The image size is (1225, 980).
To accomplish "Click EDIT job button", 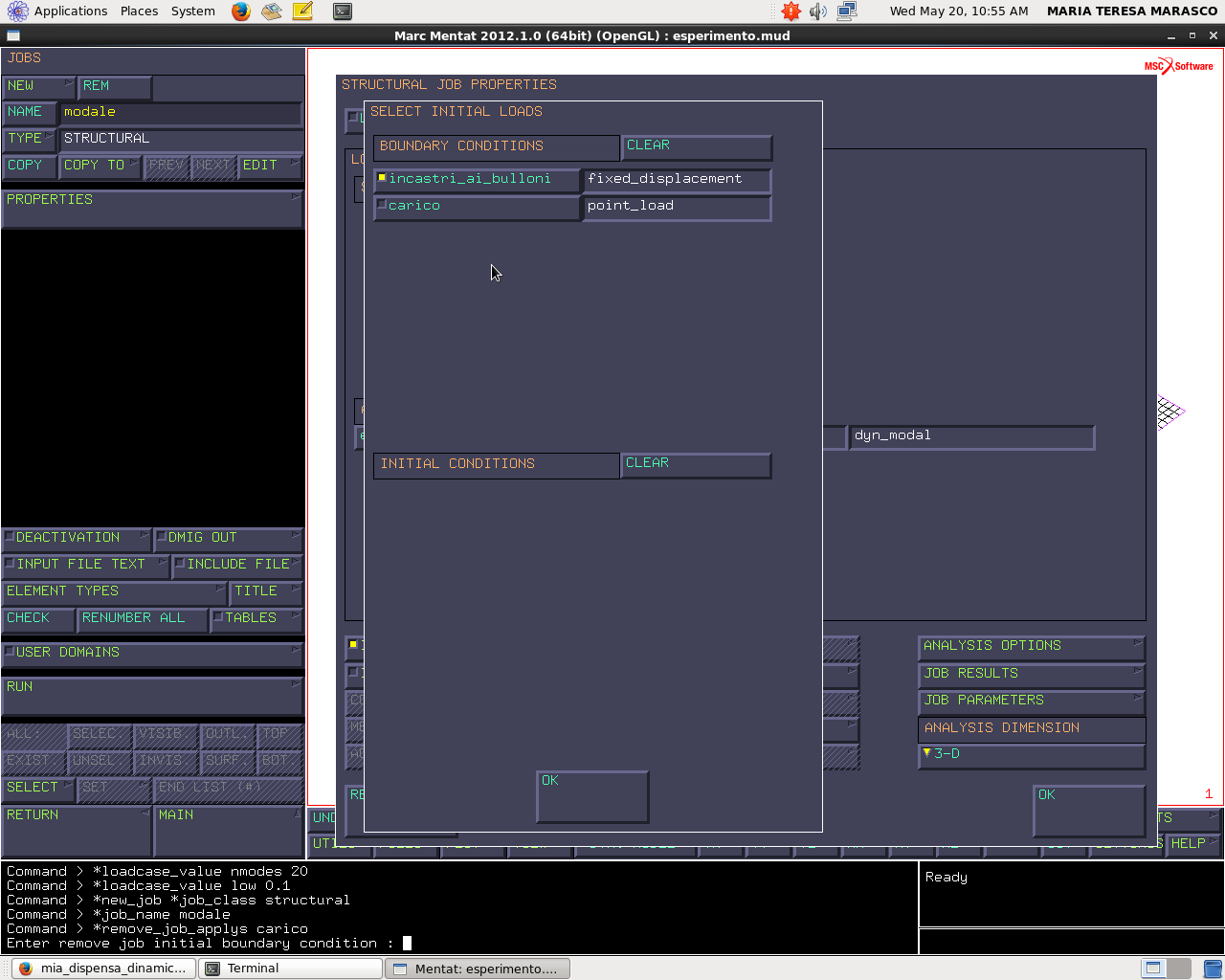I will click(x=271, y=167).
